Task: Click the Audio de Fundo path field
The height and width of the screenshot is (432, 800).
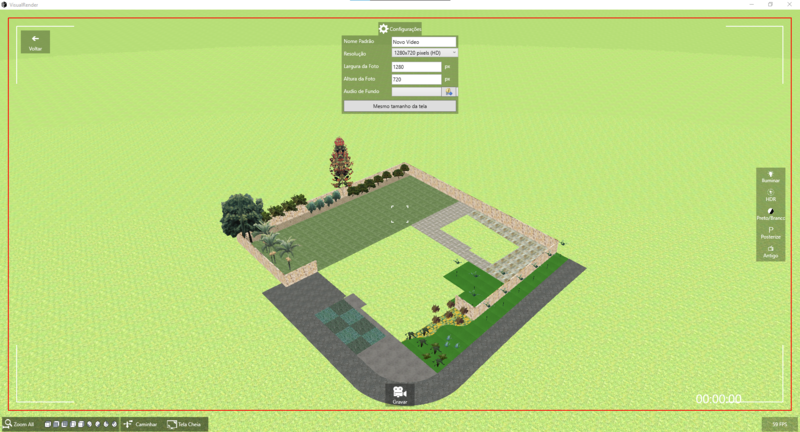Action: click(x=416, y=91)
